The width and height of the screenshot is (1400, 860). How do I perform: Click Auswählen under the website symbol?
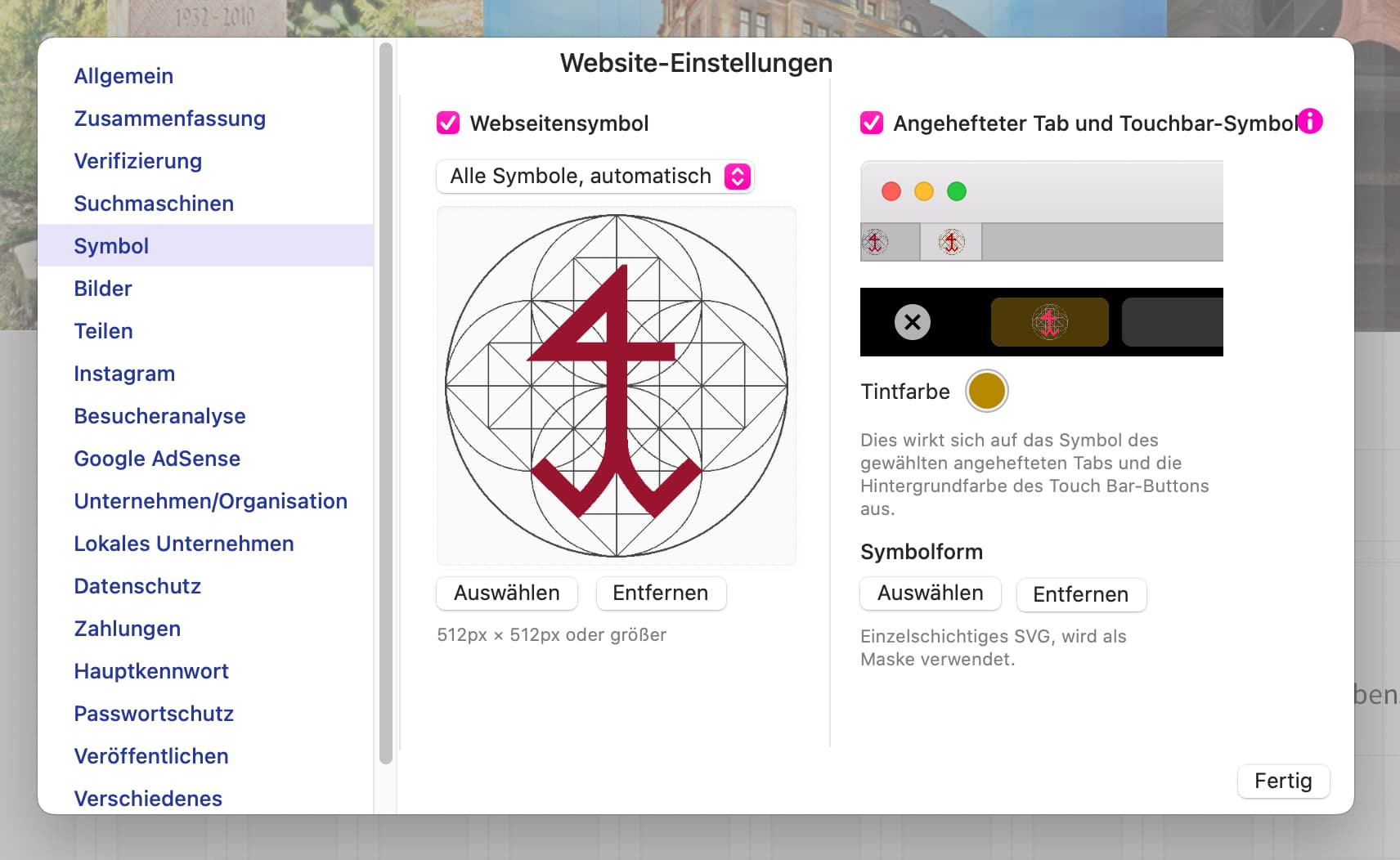pos(507,593)
